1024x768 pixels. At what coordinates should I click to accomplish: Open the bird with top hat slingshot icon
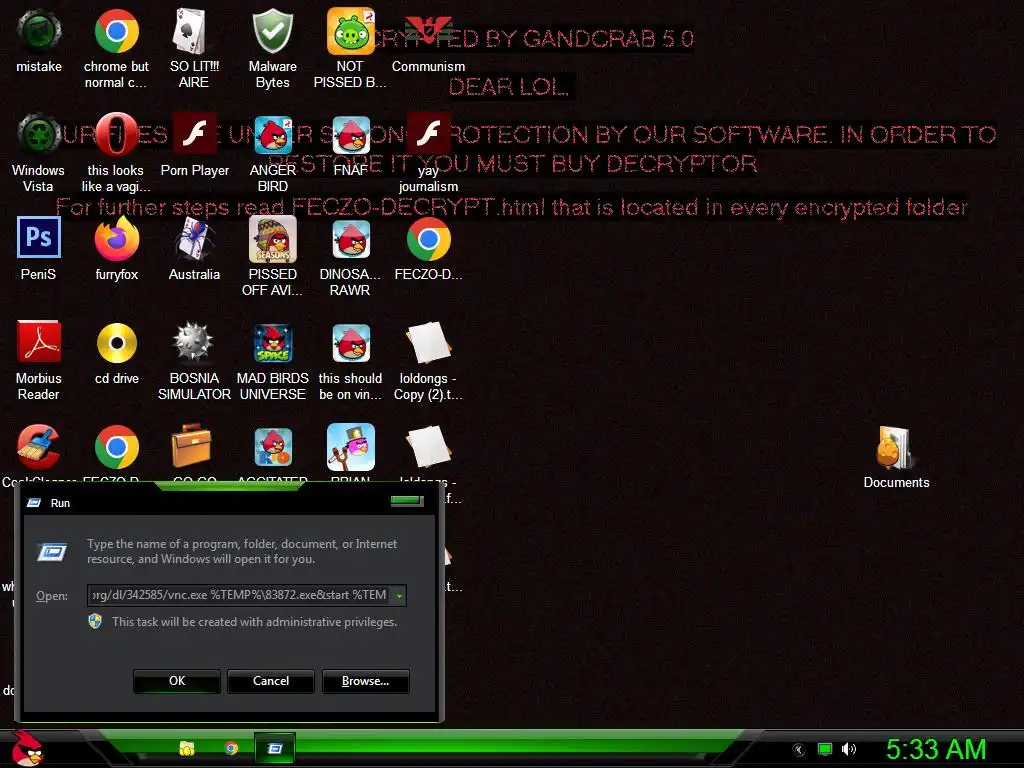tap(350, 447)
